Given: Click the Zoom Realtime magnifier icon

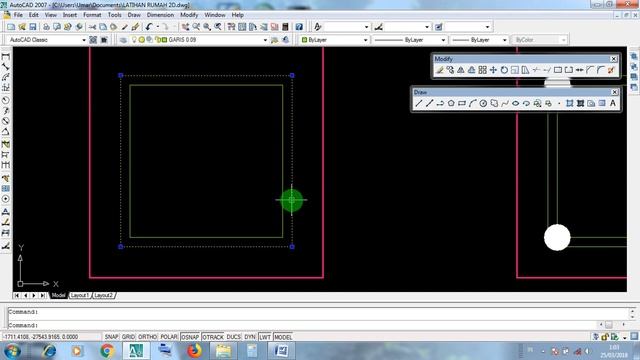Looking at the screenshot, I should pos(196,27).
